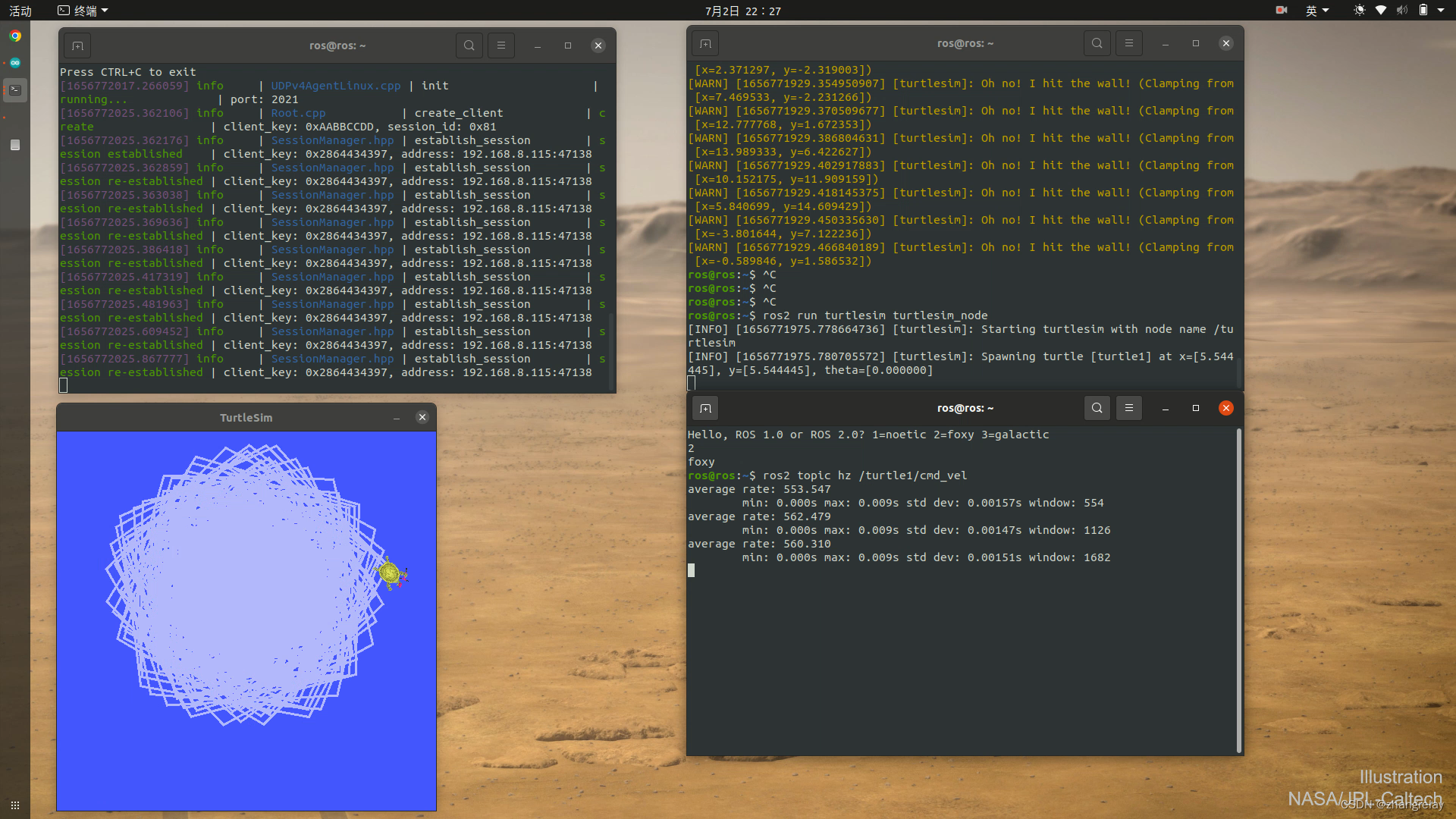Open the Arduino IDE dock icon
Image resolution: width=1456 pixels, height=819 pixels.
pyautogui.click(x=15, y=63)
